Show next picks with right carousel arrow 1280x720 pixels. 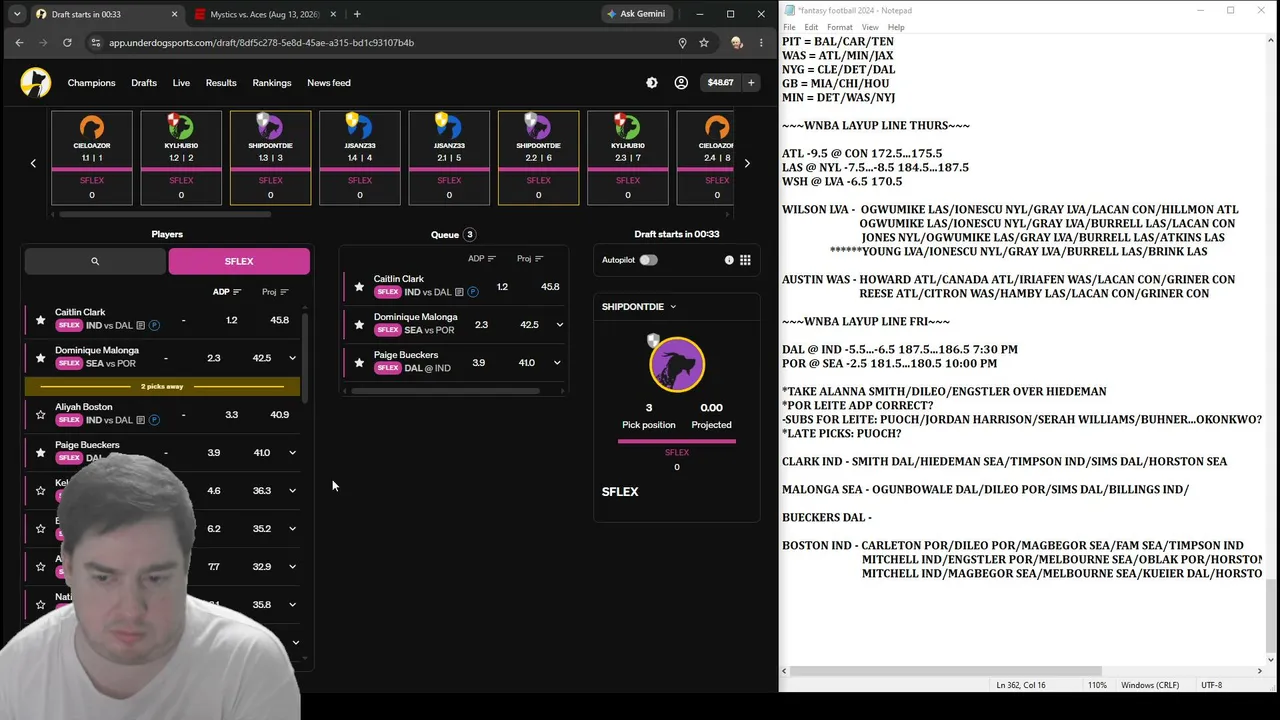point(747,163)
